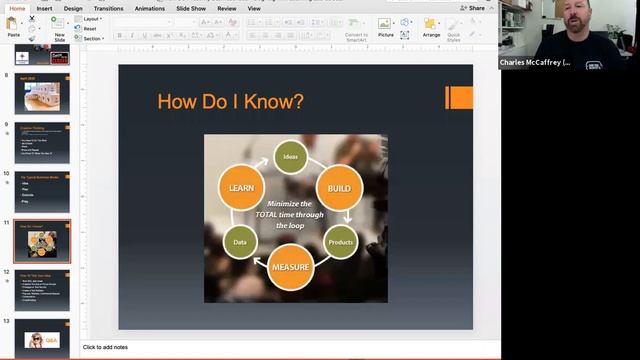Open the Slide Show tab

(191, 8)
